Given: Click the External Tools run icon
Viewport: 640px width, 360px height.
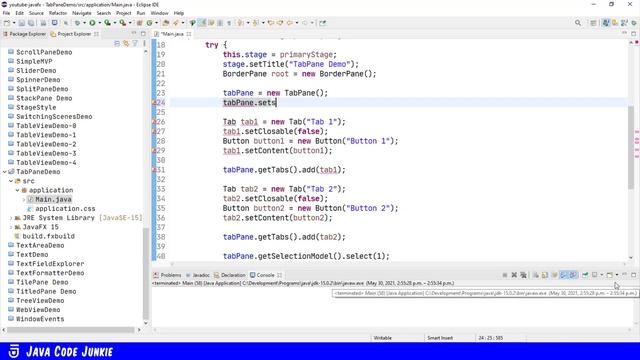Looking at the screenshot, I should pyautogui.click(x=122, y=23).
